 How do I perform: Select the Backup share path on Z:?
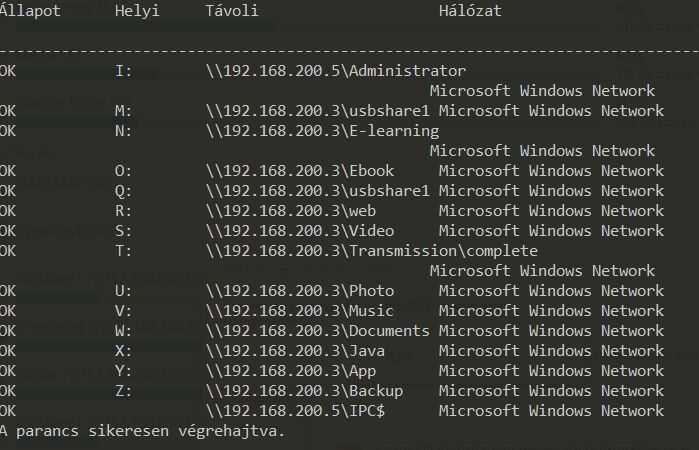point(304,391)
